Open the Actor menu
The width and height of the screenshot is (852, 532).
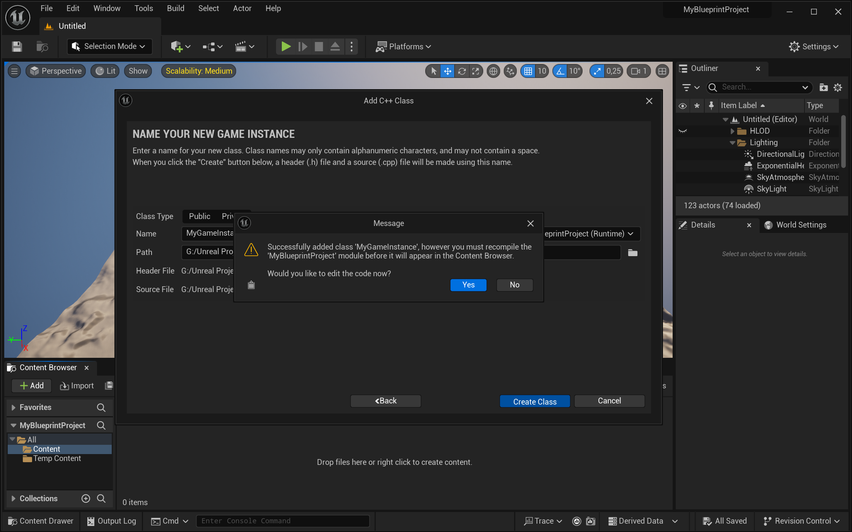(242, 8)
